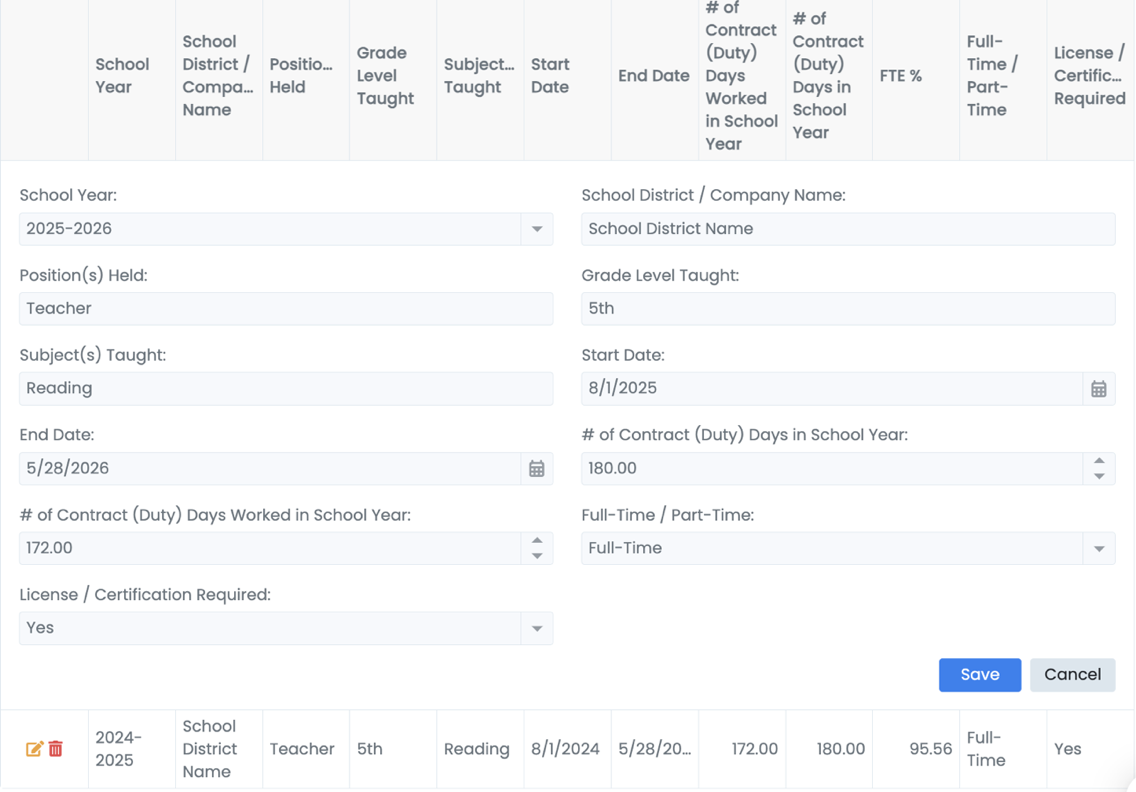Click the edit pencil icon for 2024-2025 row
Viewport: 1136px width, 792px height.
pyautogui.click(x=34, y=749)
